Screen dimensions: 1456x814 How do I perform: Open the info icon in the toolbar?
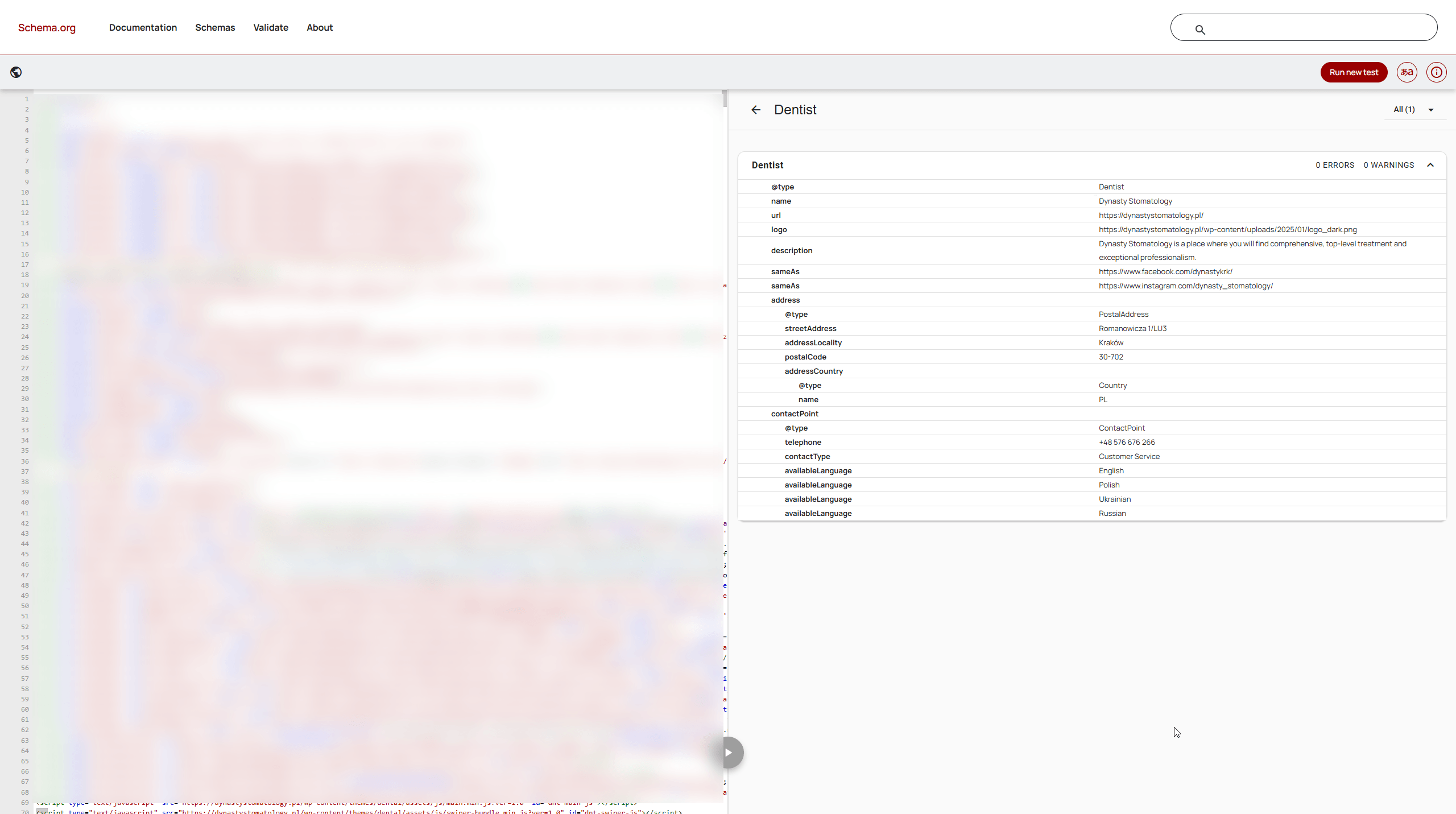pos(1437,72)
